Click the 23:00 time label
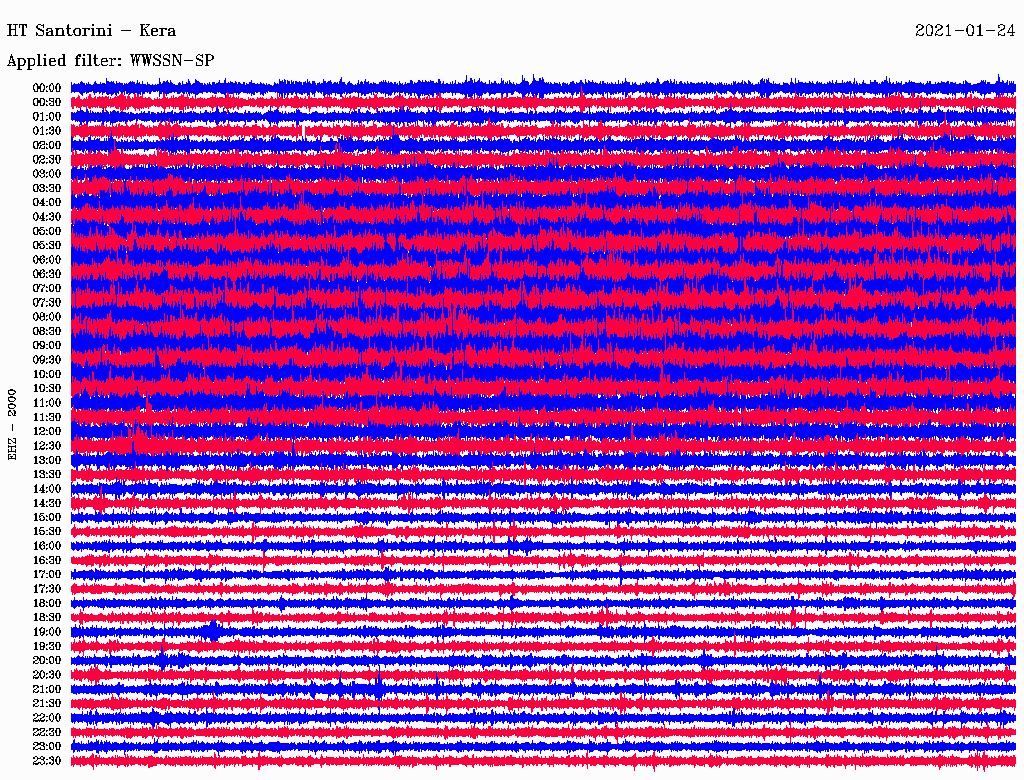 [x=47, y=747]
